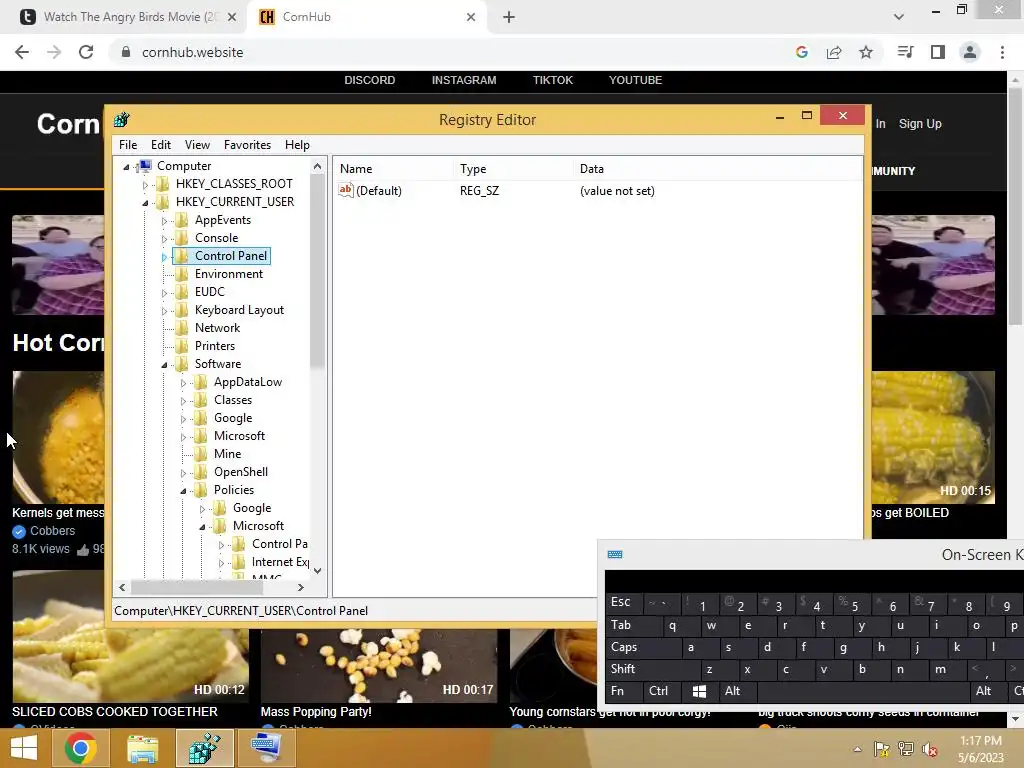Click the DISCORD link
Viewport: 1024px width, 768px height.
point(370,80)
